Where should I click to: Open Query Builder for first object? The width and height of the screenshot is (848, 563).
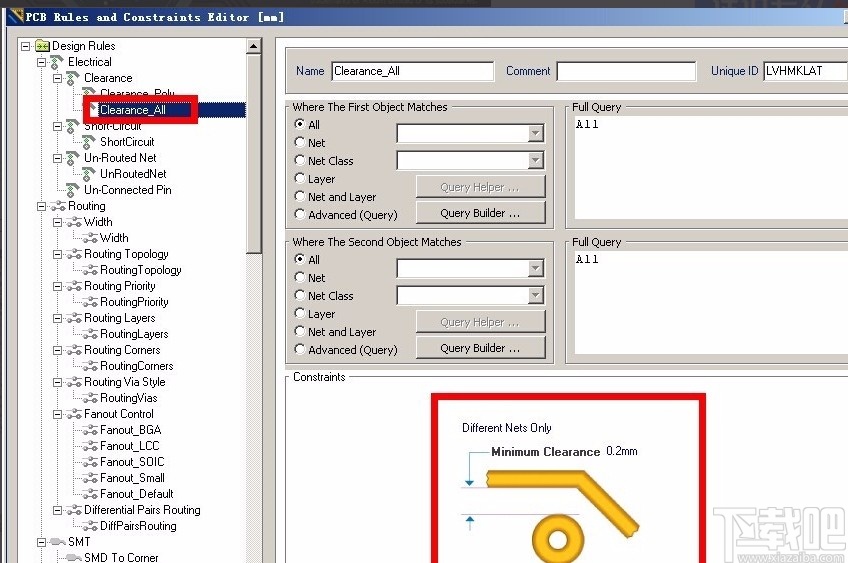click(480, 213)
